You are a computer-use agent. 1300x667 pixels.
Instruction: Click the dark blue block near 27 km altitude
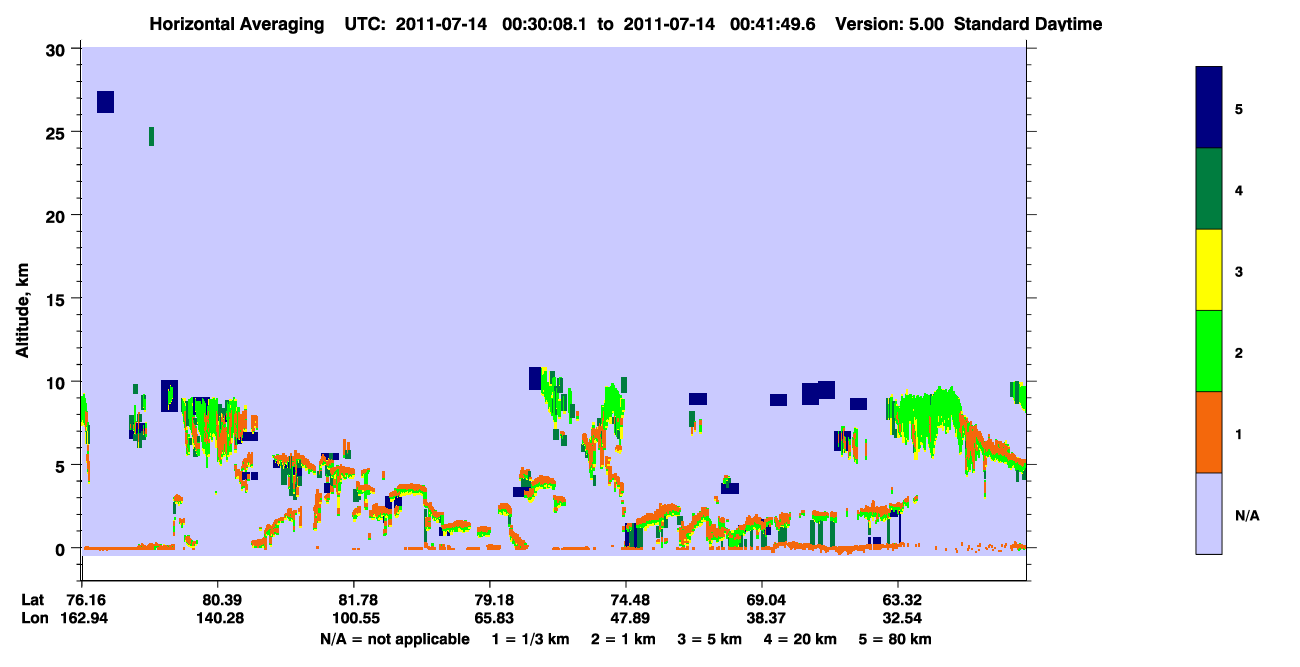(x=105, y=102)
